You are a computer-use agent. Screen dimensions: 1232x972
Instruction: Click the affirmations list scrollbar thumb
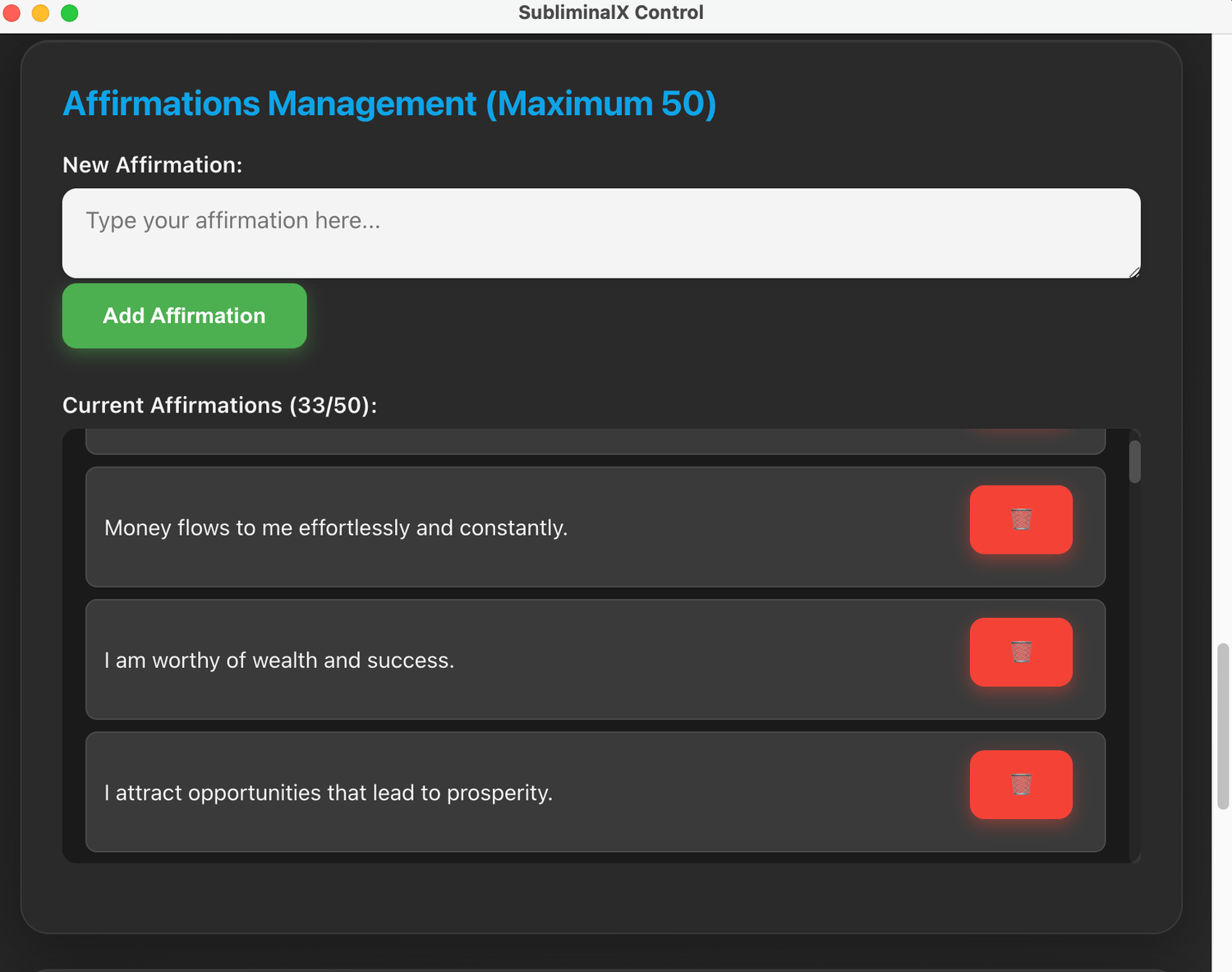tap(1134, 462)
